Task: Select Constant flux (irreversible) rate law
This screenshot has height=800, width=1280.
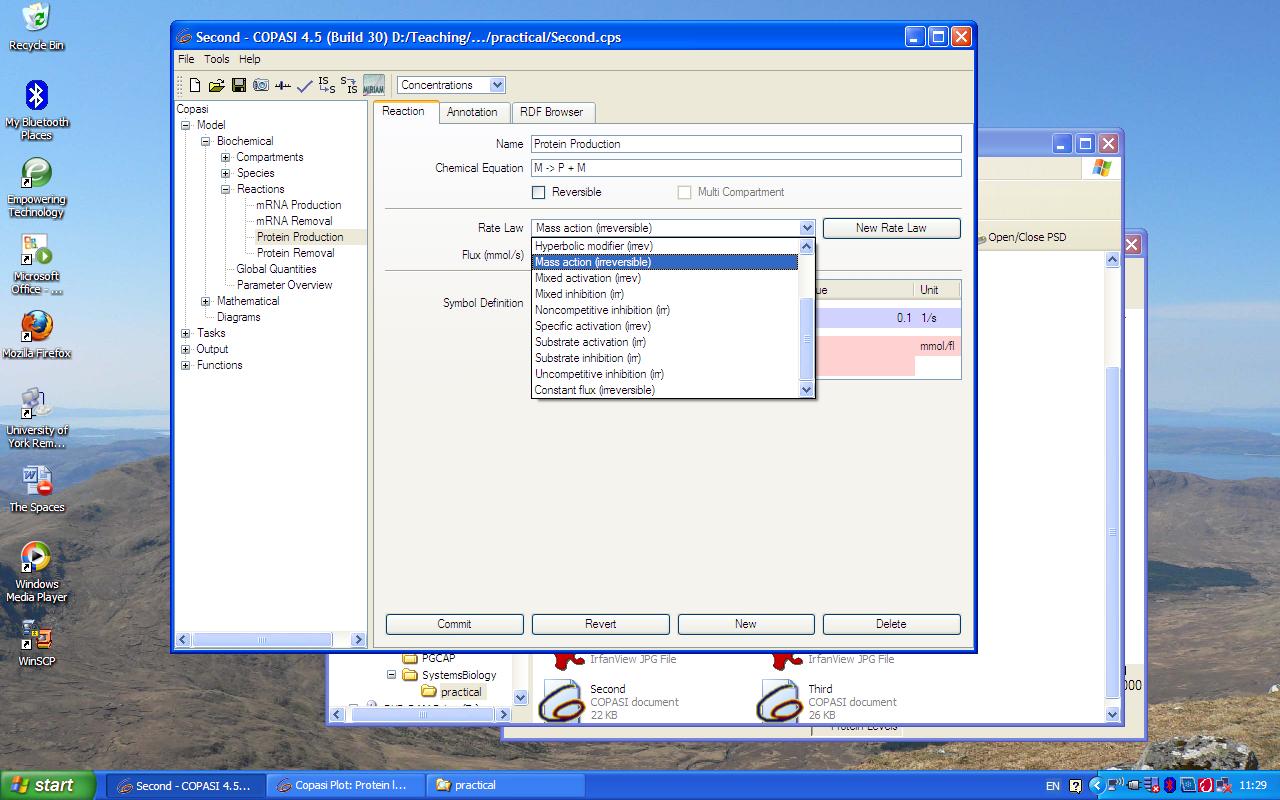Action: (594, 390)
